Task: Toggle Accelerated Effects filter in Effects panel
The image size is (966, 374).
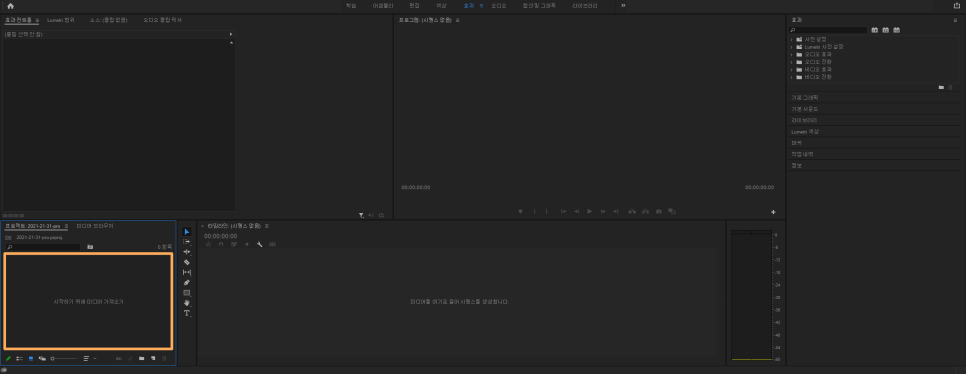Action: coord(874,30)
